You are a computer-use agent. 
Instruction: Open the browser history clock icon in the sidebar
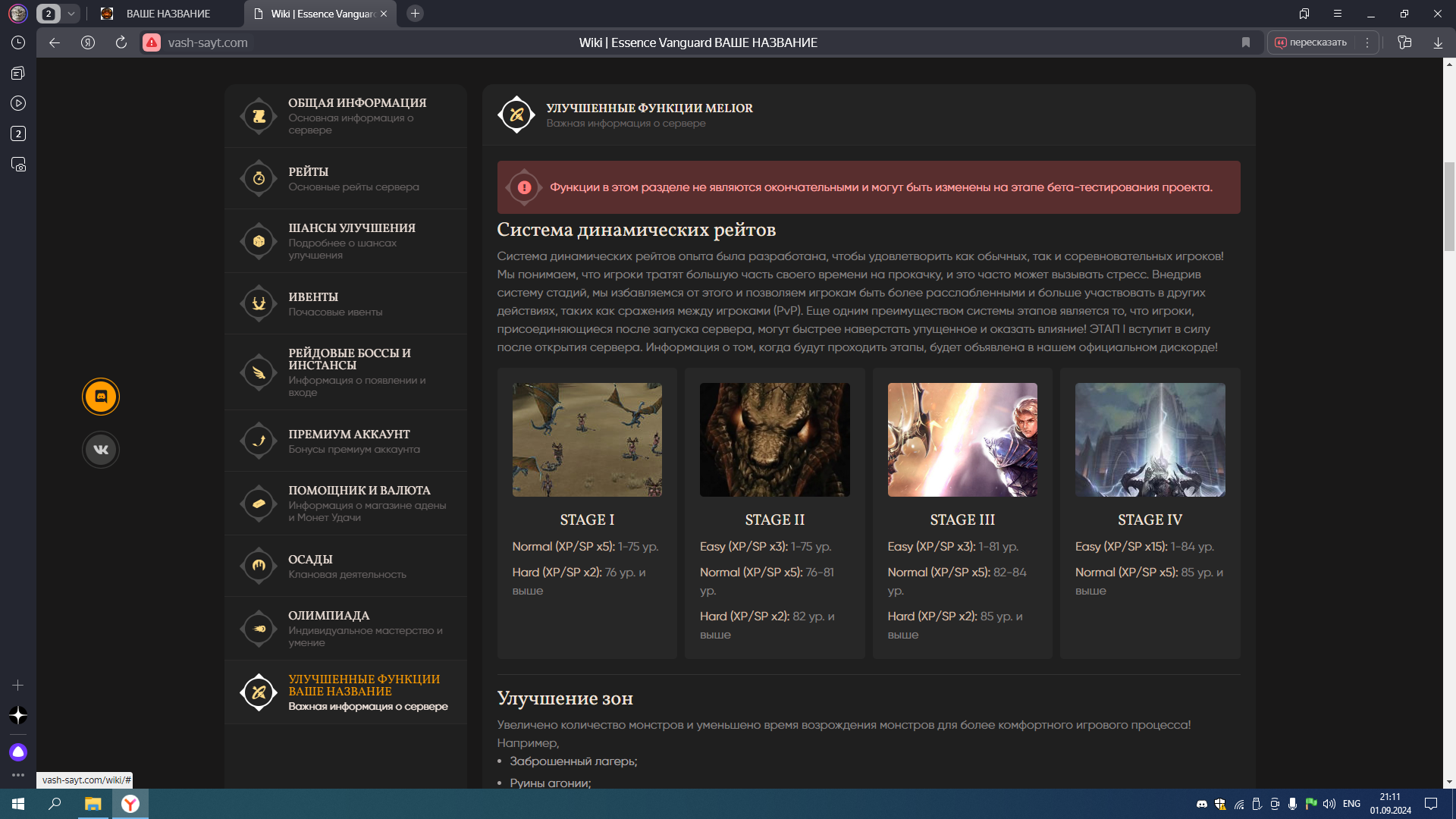pos(18,42)
